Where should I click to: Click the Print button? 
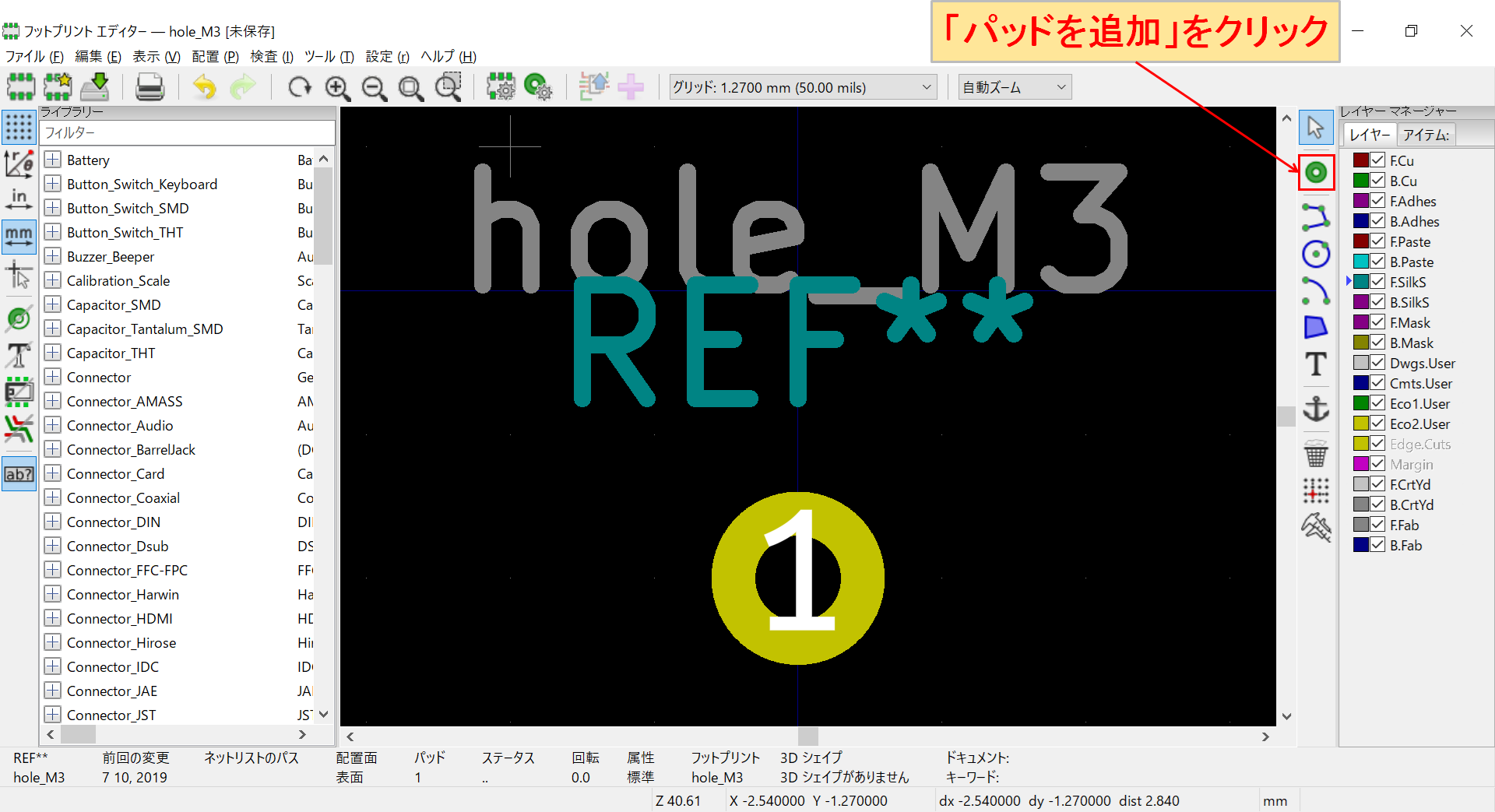click(x=149, y=86)
